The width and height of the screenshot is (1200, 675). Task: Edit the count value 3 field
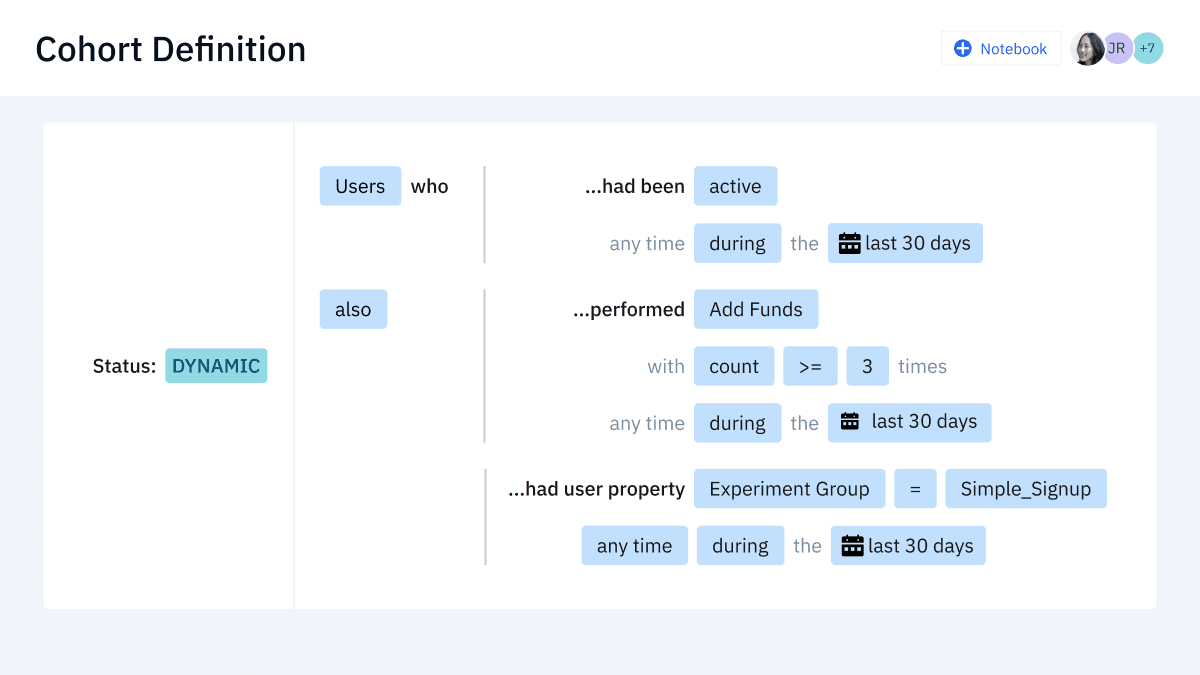point(867,366)
